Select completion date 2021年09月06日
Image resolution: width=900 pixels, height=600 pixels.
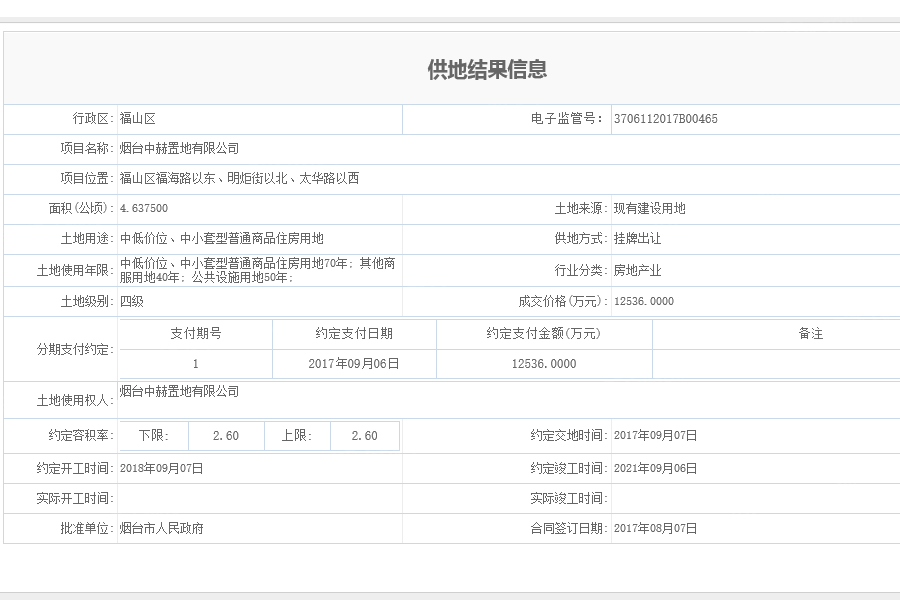pos(655,469)
